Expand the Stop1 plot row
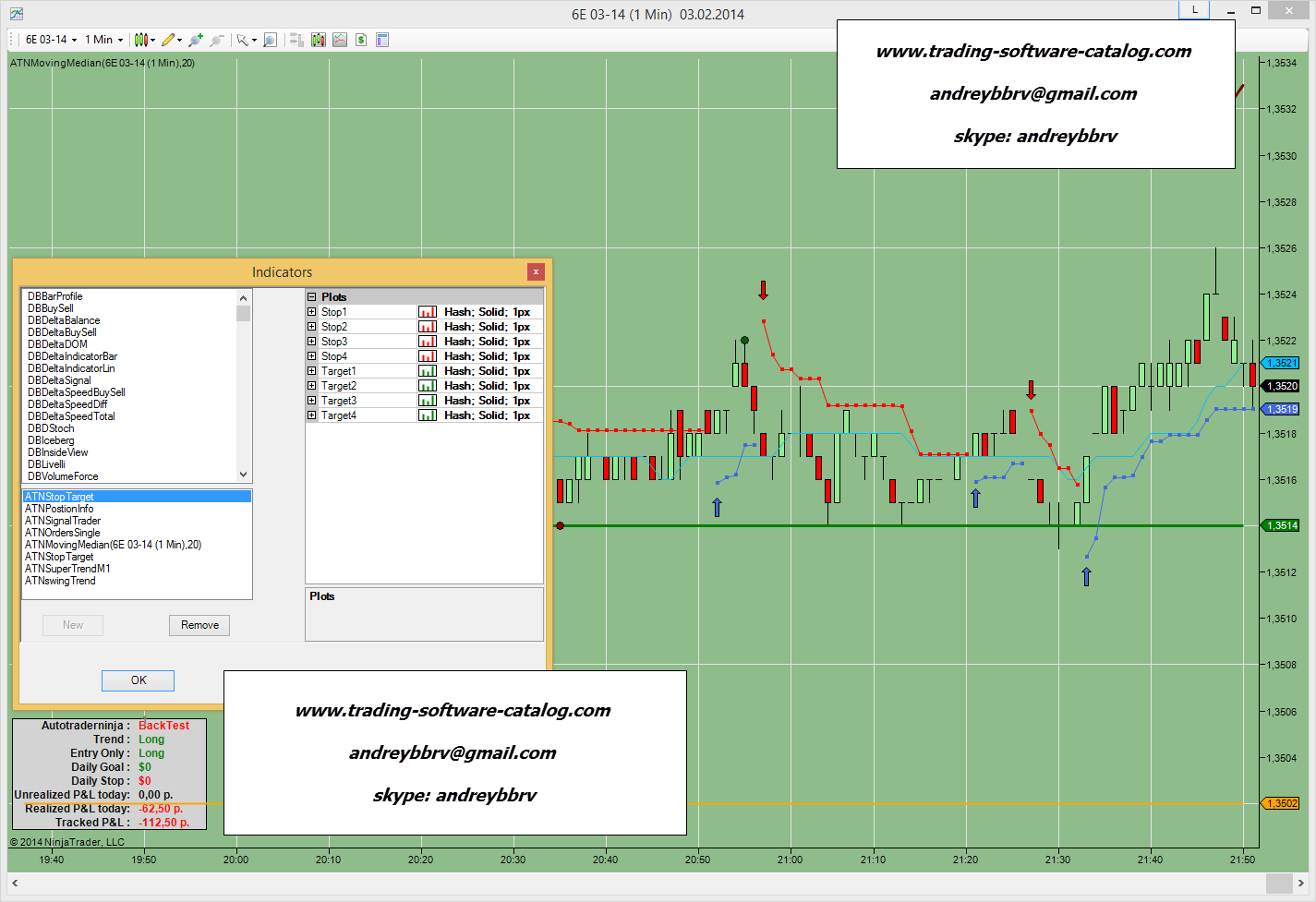The width and height of the screenshot is (1316, 902). tap(312, 312)
